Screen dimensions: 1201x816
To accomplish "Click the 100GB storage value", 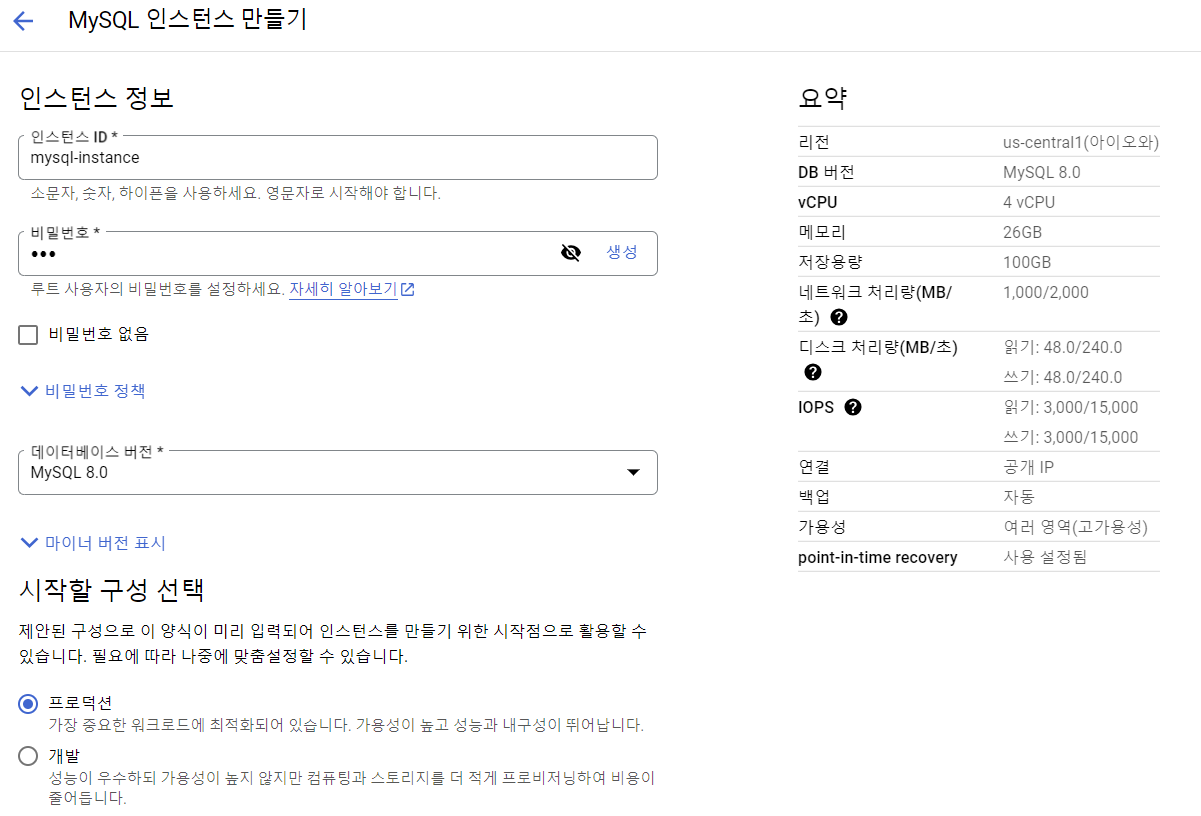I will (1027, 262).
